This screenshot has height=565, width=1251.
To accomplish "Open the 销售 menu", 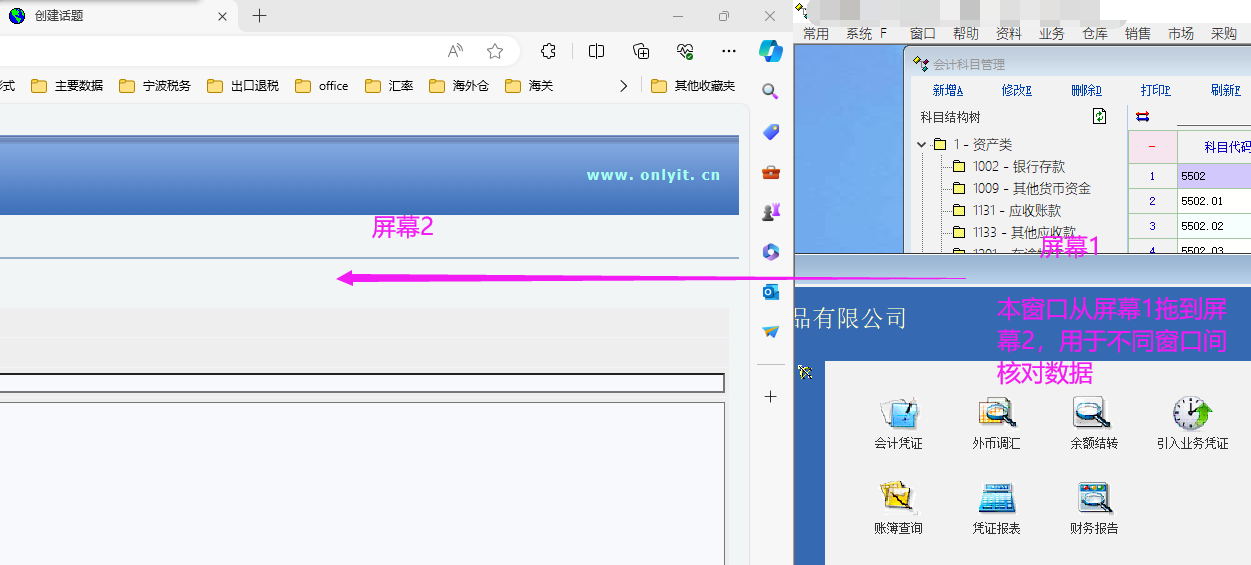I will pos(1137,34).
